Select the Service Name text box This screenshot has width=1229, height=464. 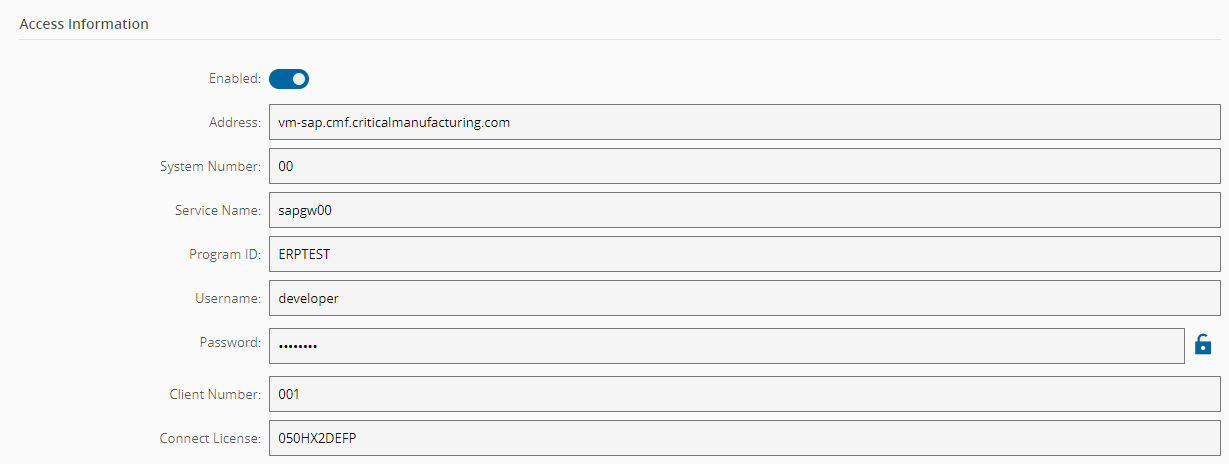click(744, 210)
